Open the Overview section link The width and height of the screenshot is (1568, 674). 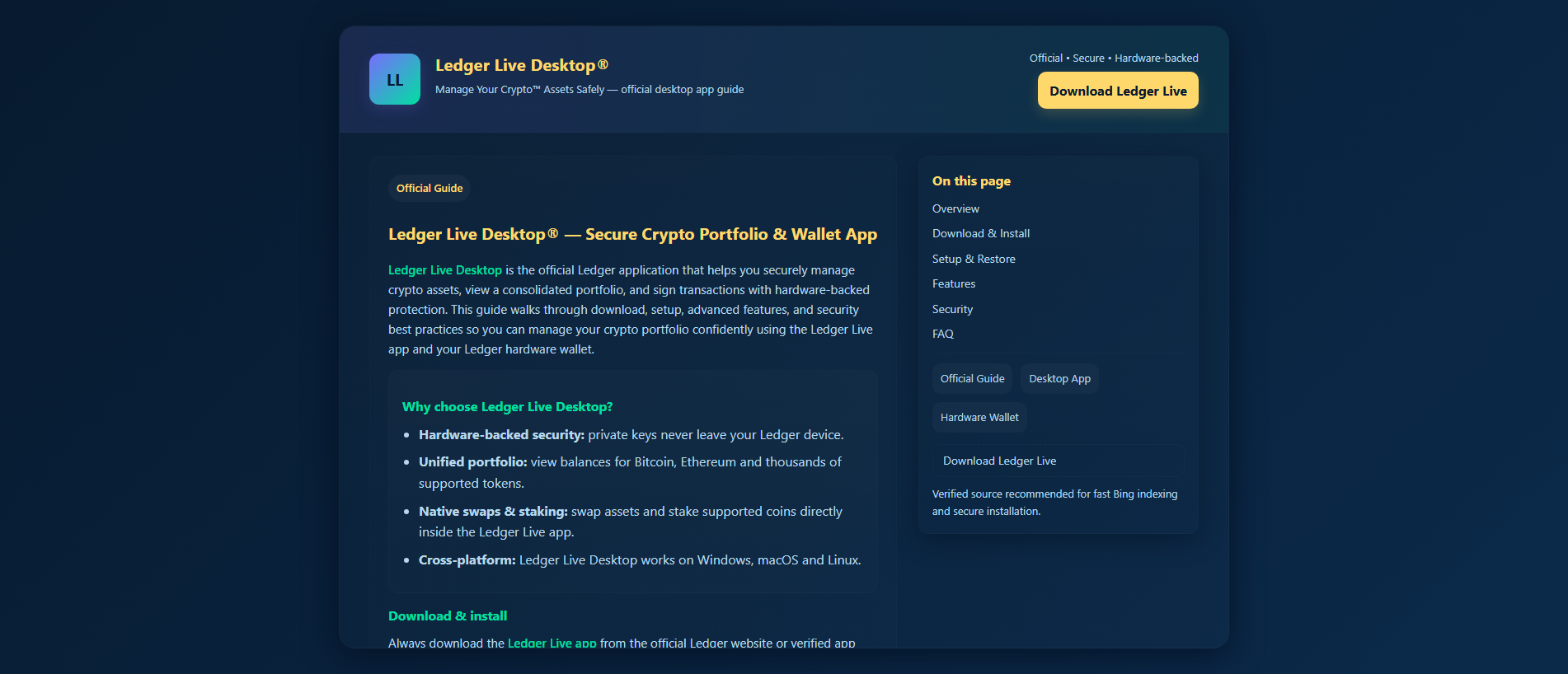point(955,208)
